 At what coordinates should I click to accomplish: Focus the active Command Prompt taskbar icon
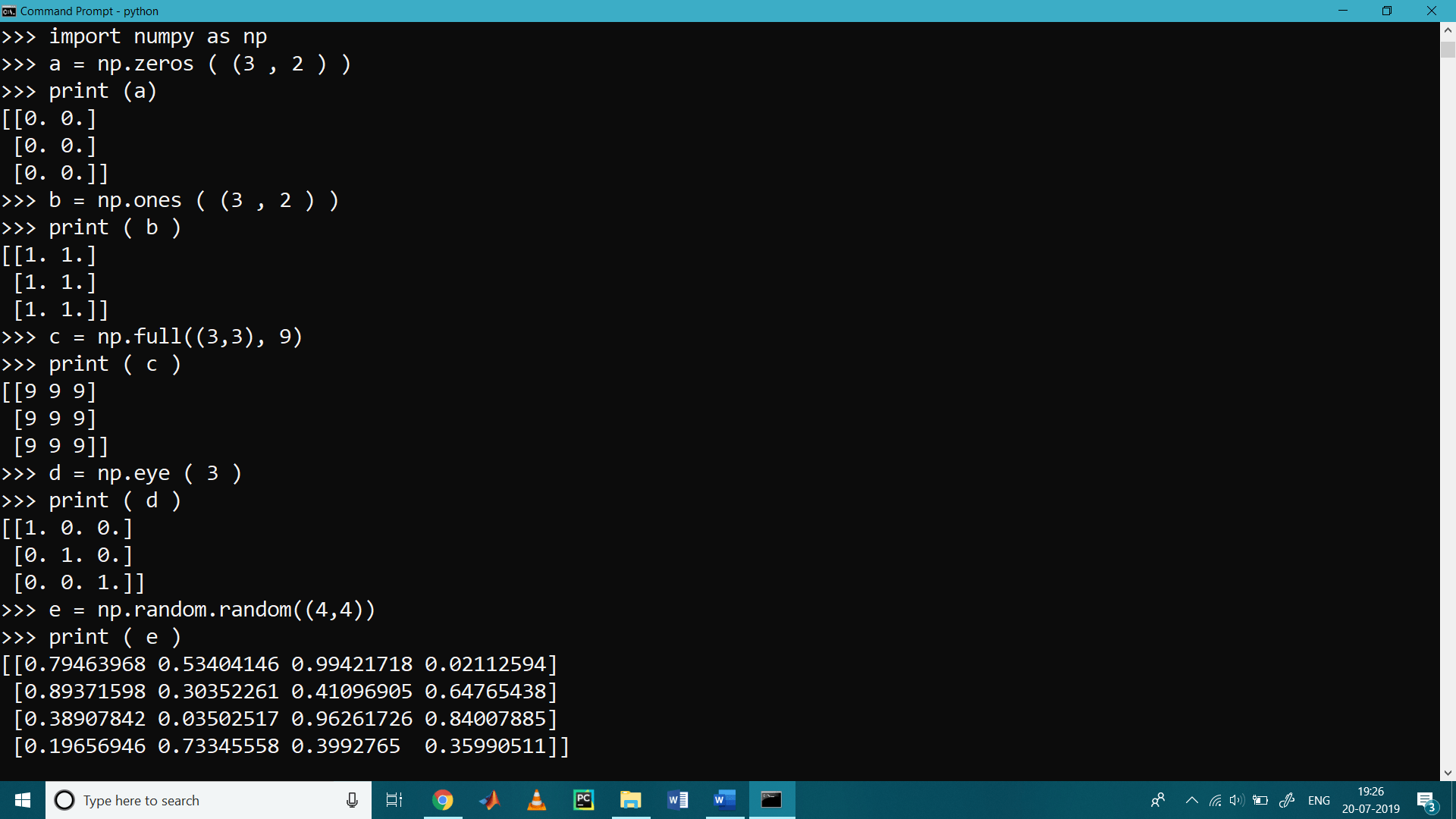(x=771, y=800)
